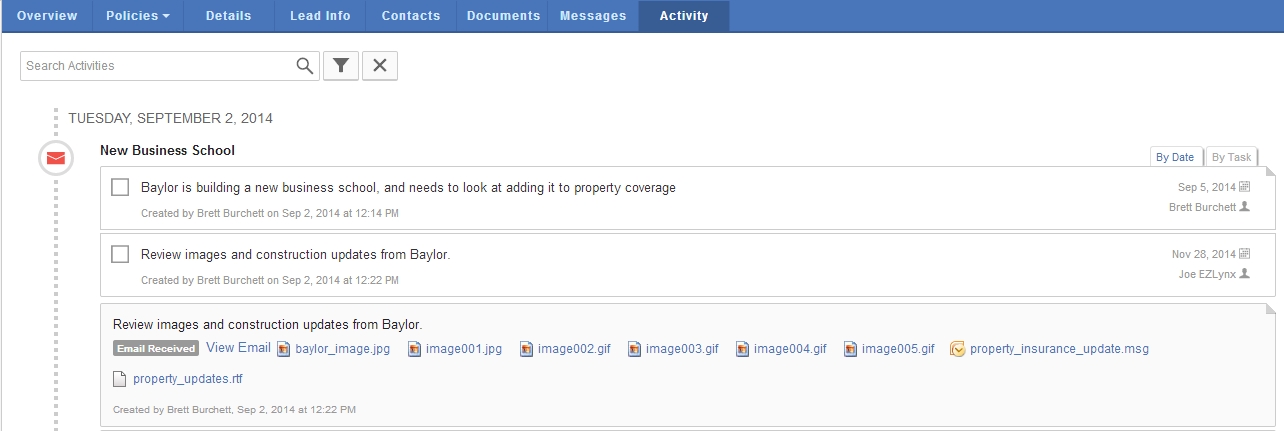This screenshot has width=1284, height=431.
Task: Click the image001.jpg file icon
Action: 415,349
